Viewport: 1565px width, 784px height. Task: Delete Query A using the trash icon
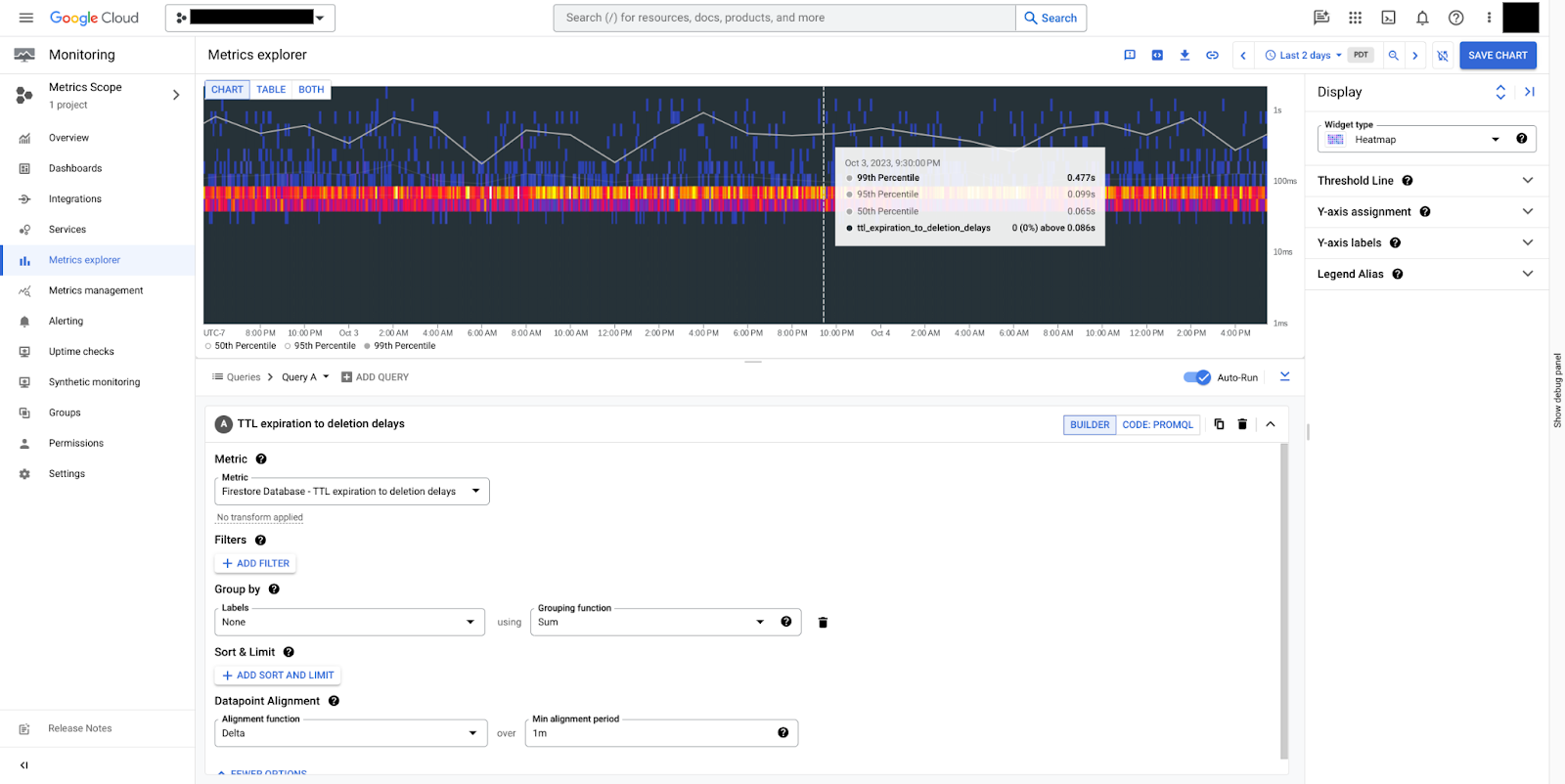click(1242, 424)
